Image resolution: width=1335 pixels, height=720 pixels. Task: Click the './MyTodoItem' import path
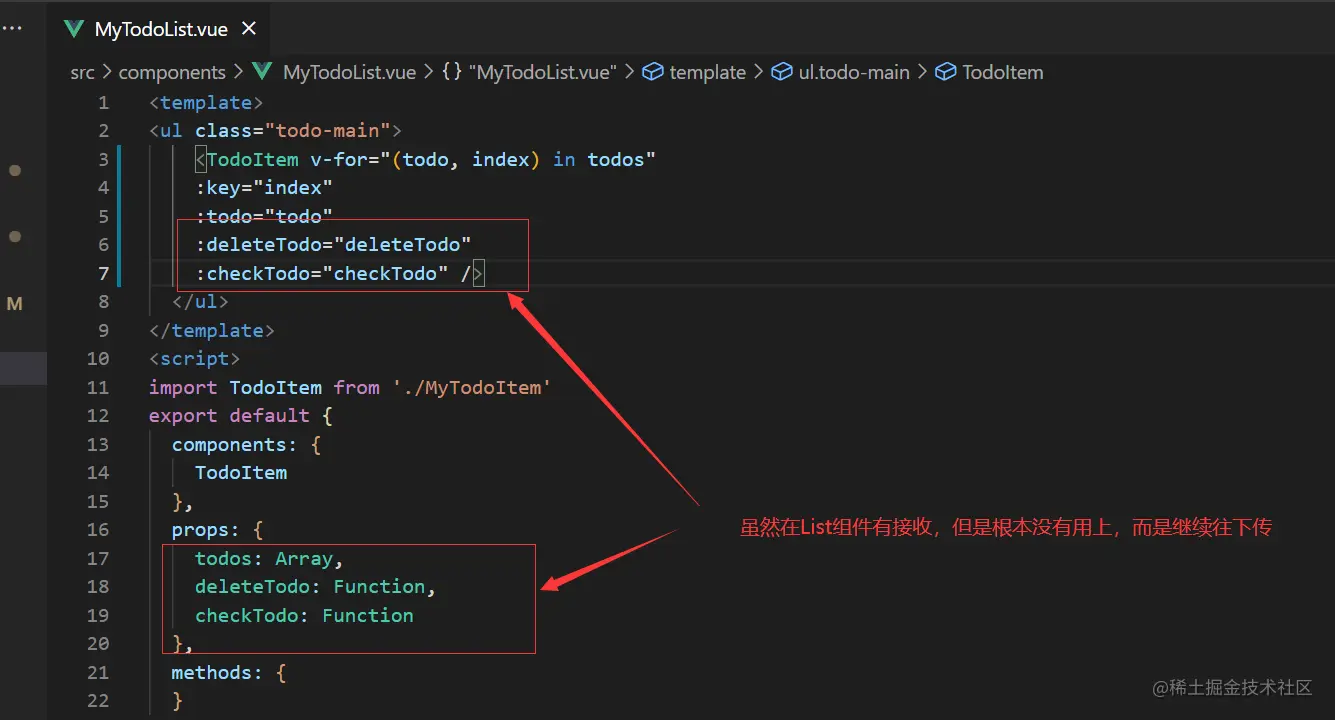pos(471,387)
